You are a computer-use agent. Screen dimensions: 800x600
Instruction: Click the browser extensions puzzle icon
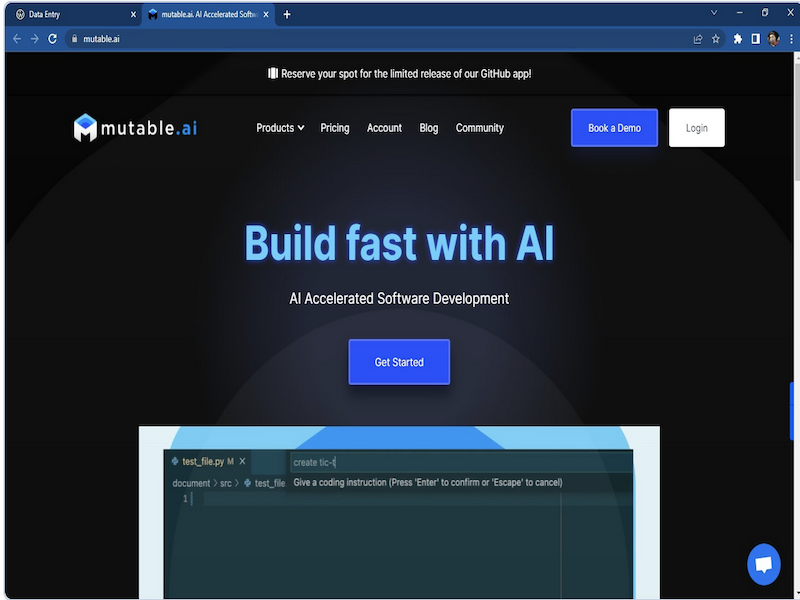pyautogui.click(x=737, y=39)
